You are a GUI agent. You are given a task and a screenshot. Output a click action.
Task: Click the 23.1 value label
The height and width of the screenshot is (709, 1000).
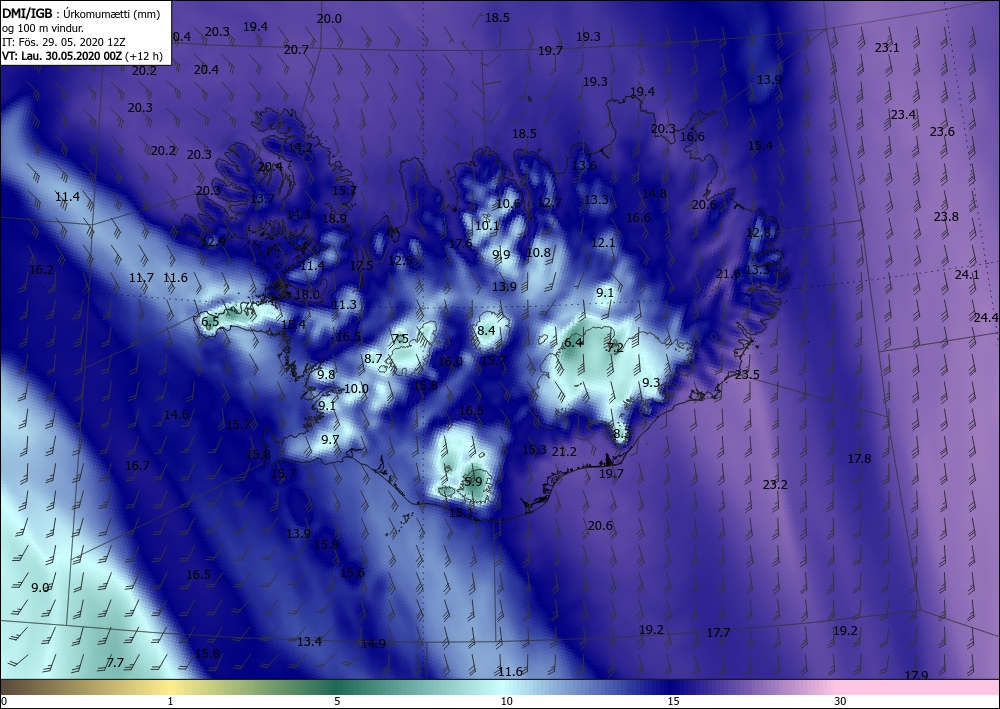click(x=886, y=48)
